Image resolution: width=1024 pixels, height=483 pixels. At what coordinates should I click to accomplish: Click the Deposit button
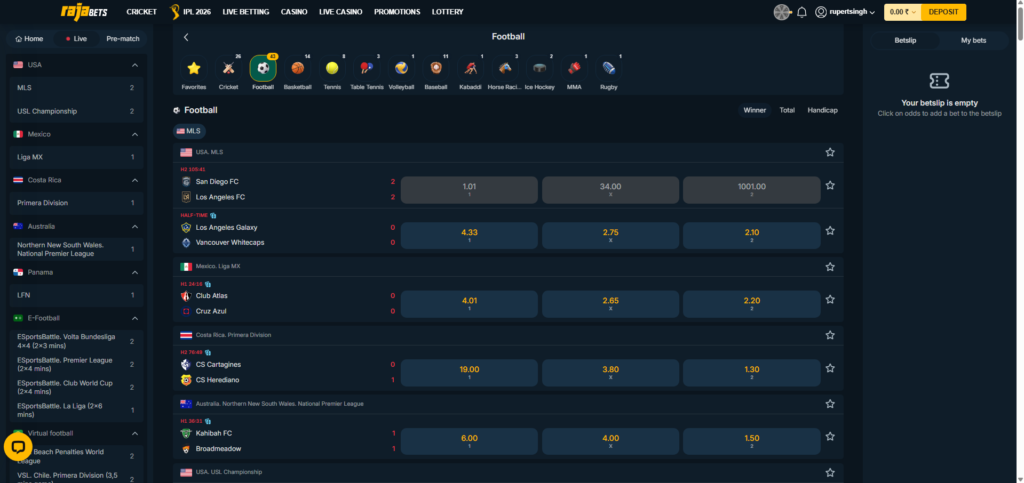pyautogui.click(x=943, y=12)
